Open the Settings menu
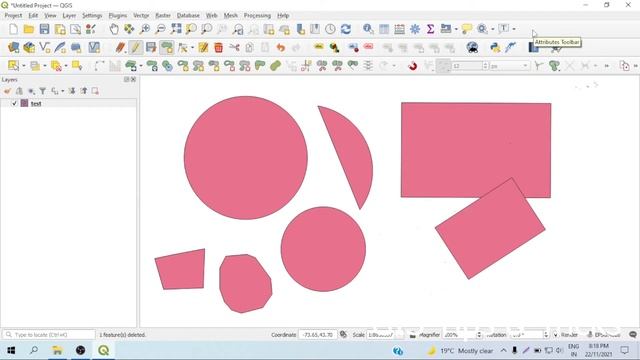This screenshot has width=640, height=360. pos(92,15)
